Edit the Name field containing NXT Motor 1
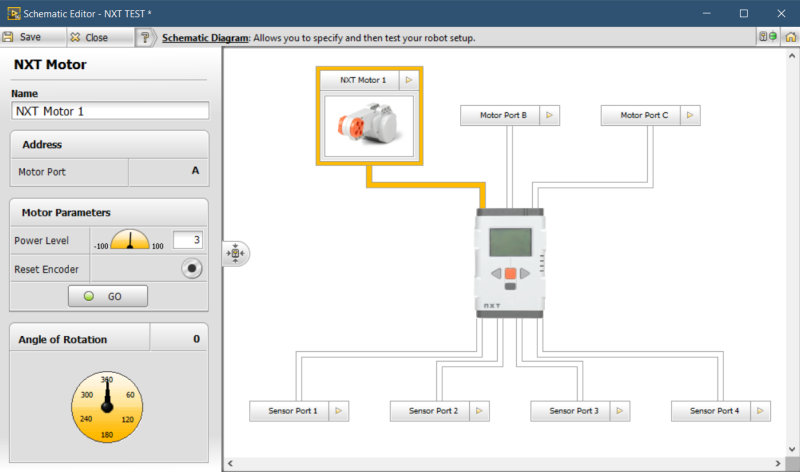Viewport: 800px width, 472px height. pyautogui.click(x=110, y=111)
